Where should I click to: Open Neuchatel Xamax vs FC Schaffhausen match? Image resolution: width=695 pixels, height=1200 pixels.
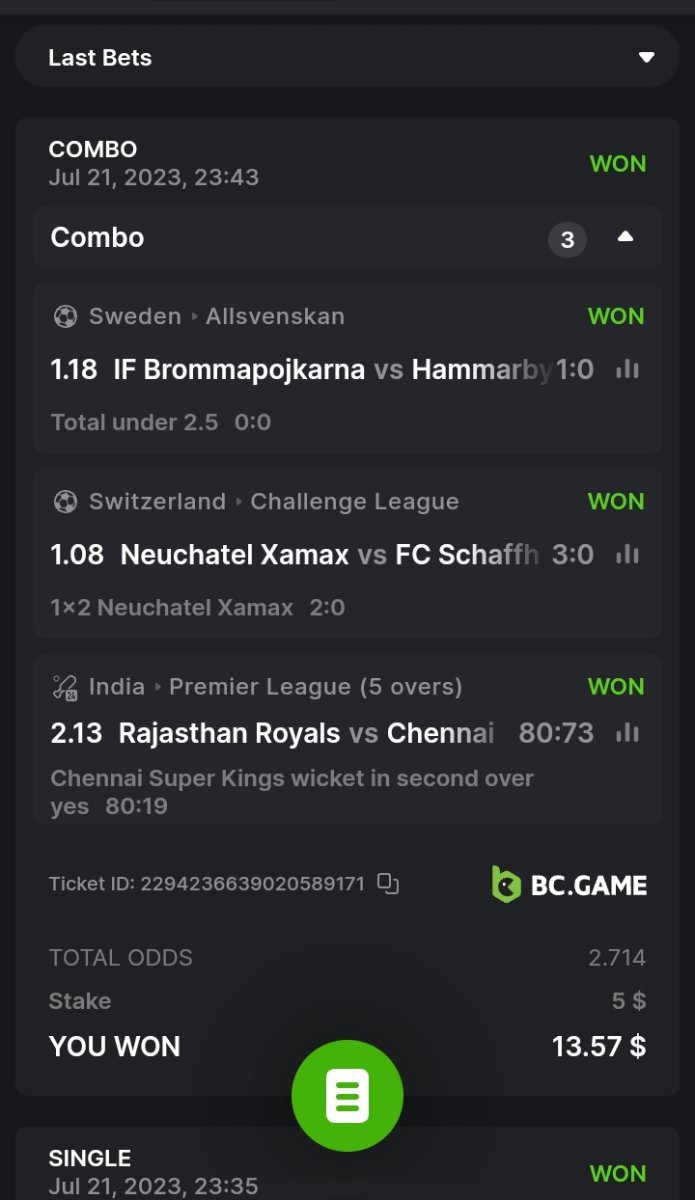pyautogui.click(x=330, y=555)
